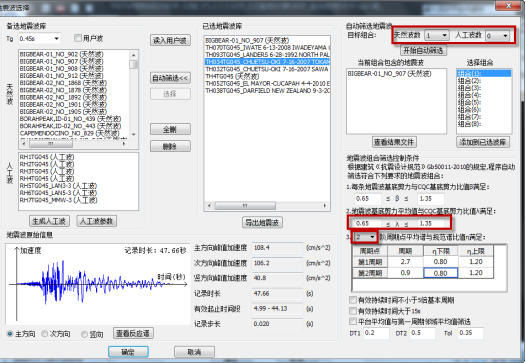Screen dimensions: 526x363
Task: Select RH3TG045 artificial wave entry
Action: click(x=47, y=171)
